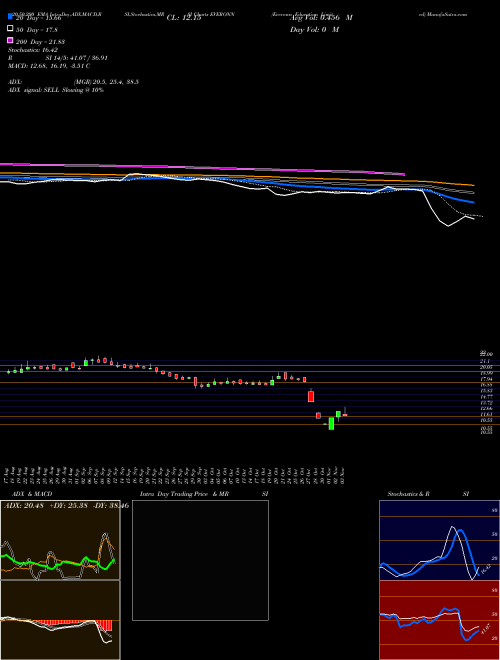The image size is (500, 660).
Task: Click the last candlestick on the price chart
Action: (345, 415)
